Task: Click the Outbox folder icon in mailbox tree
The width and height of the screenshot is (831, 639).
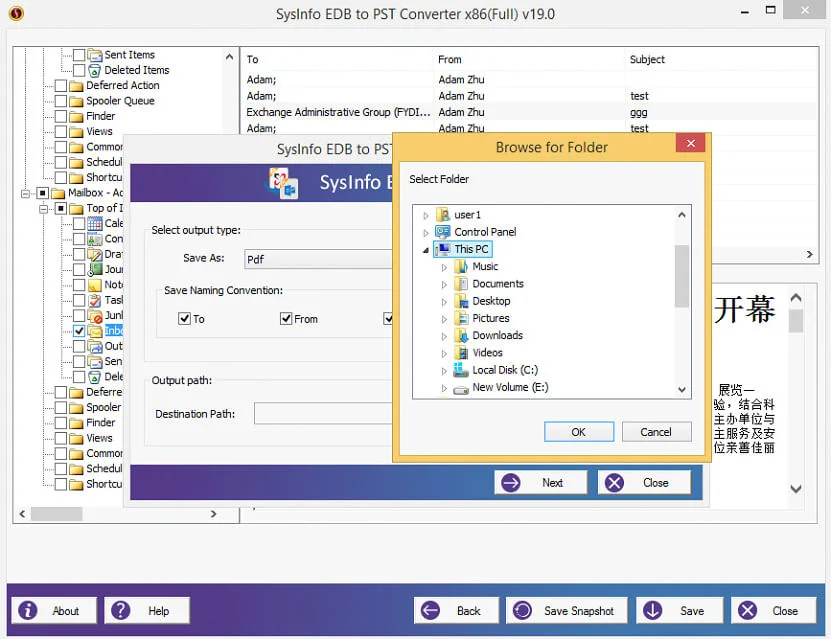Action: click(x=95, y=347)
